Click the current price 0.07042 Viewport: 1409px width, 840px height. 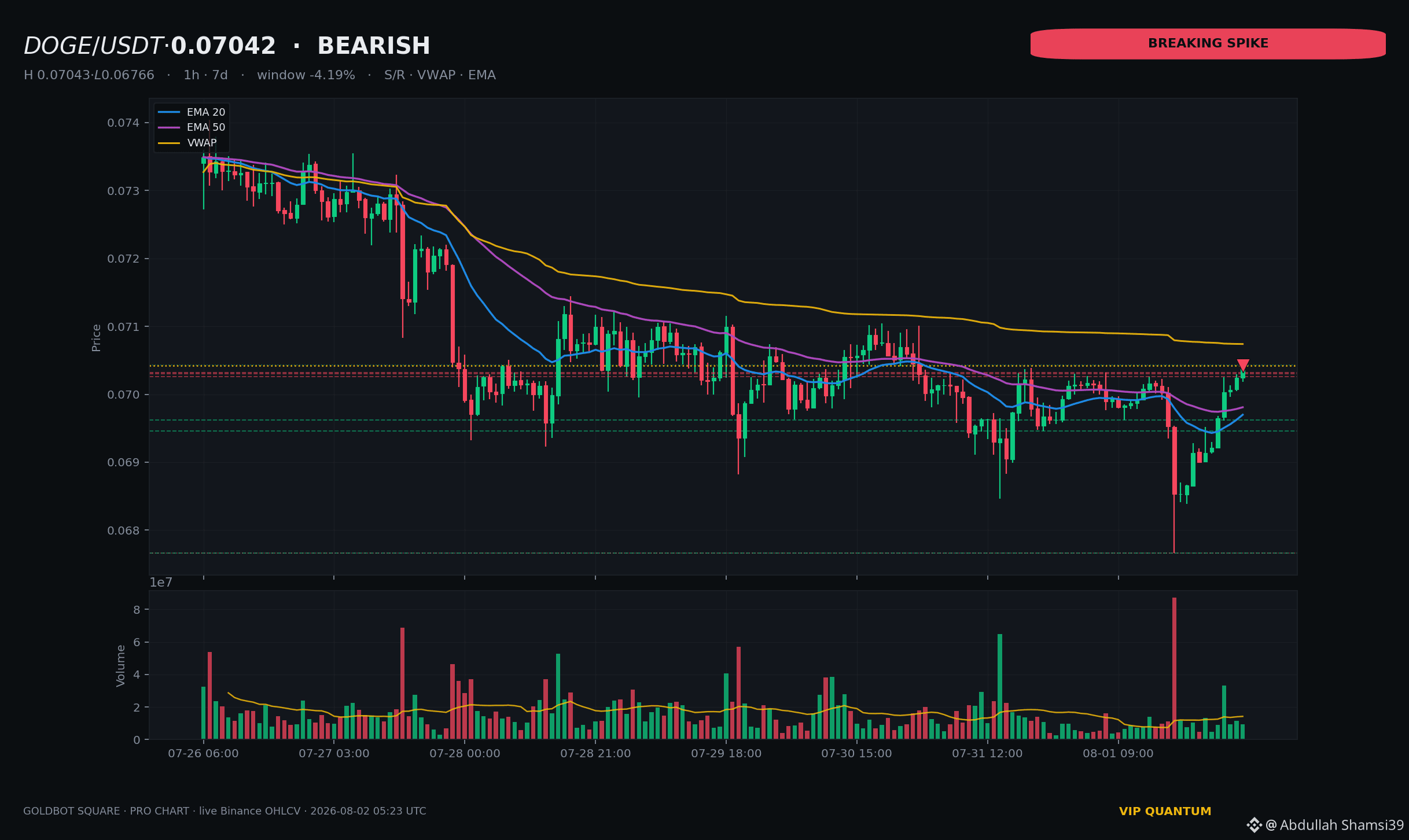point(223,46)
